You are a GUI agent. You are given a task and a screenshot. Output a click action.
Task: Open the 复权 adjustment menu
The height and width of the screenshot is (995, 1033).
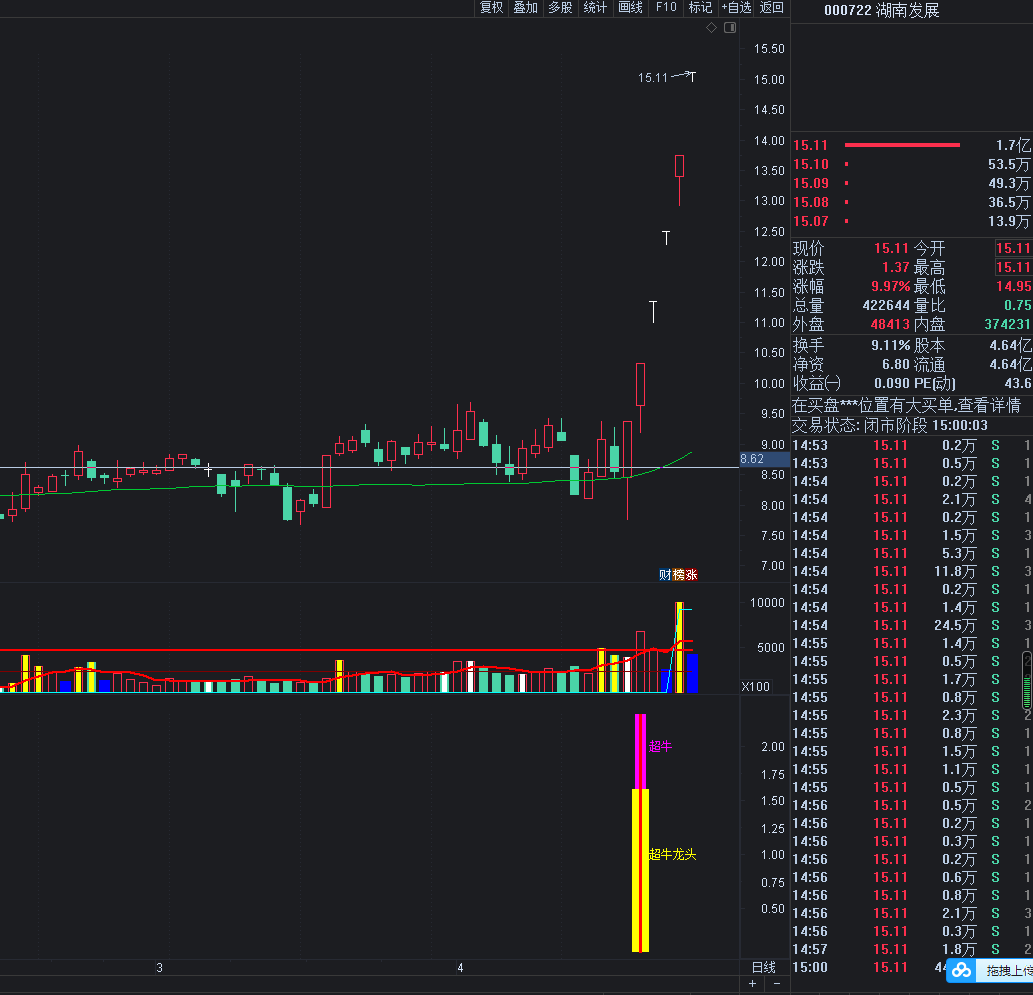(491, 8)
